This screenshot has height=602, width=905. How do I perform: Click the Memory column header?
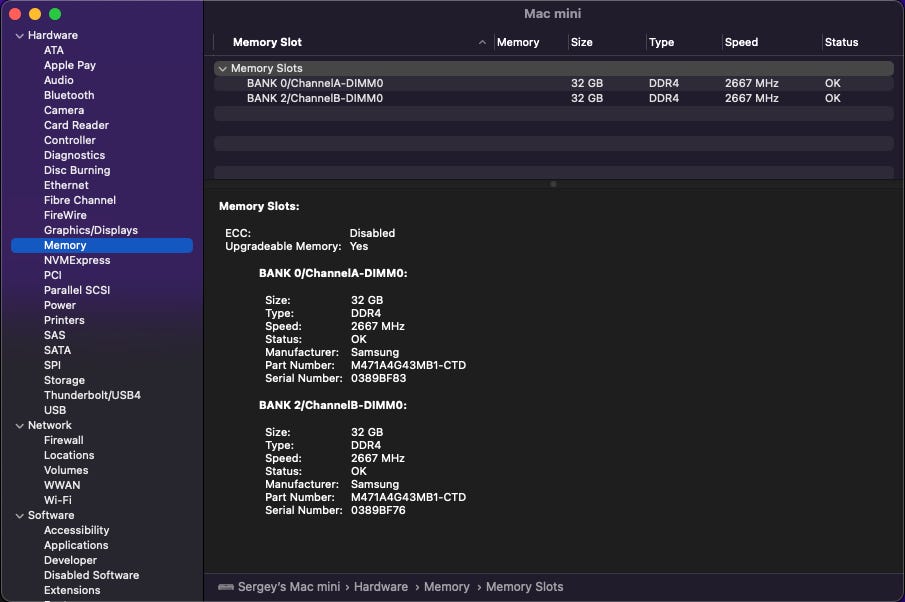coord(518,42)
